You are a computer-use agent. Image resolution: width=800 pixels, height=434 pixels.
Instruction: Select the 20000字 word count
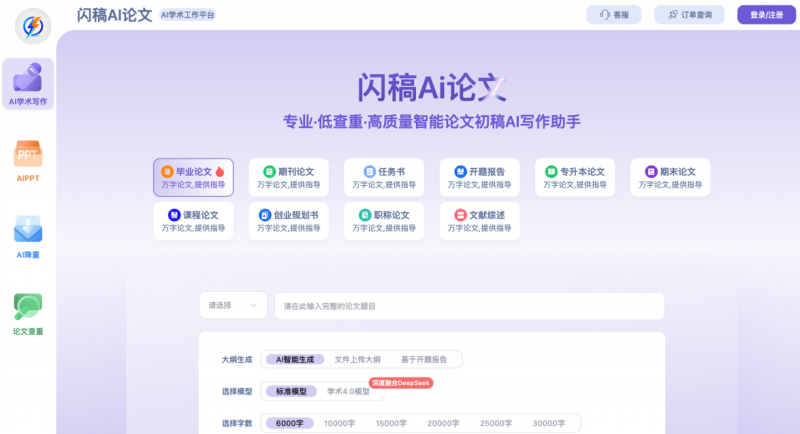pyautogui.click(x=443, y=423)
